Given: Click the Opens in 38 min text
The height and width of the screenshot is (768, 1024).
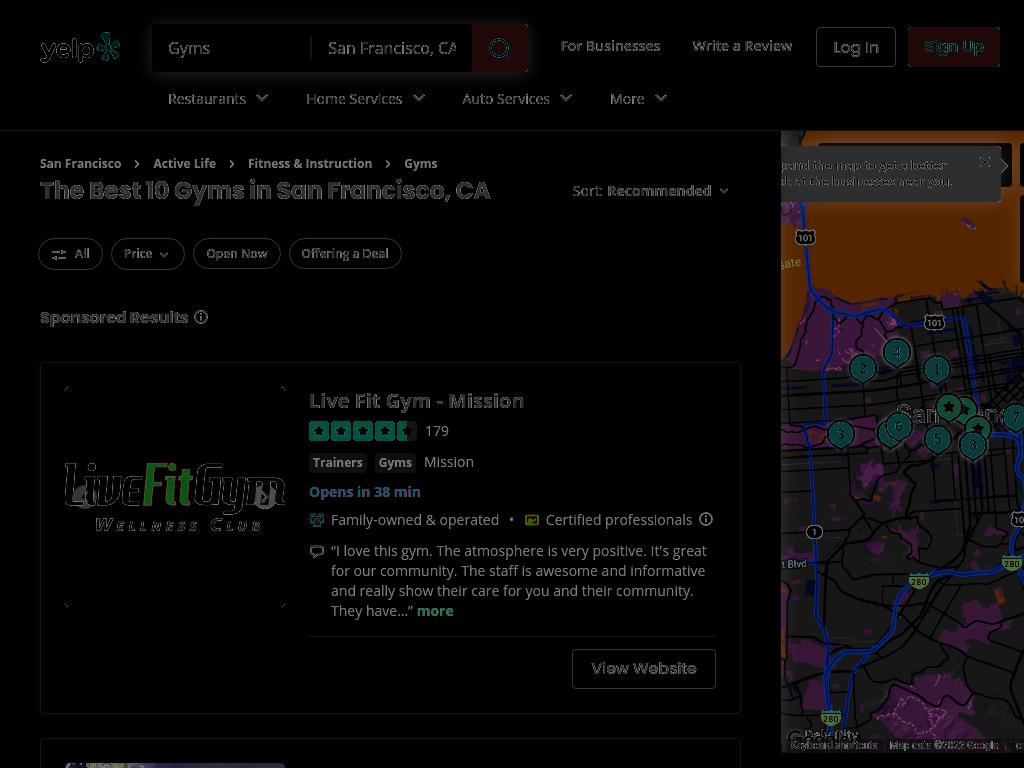Looking at the screenshot, I should [x=364, y=492].
